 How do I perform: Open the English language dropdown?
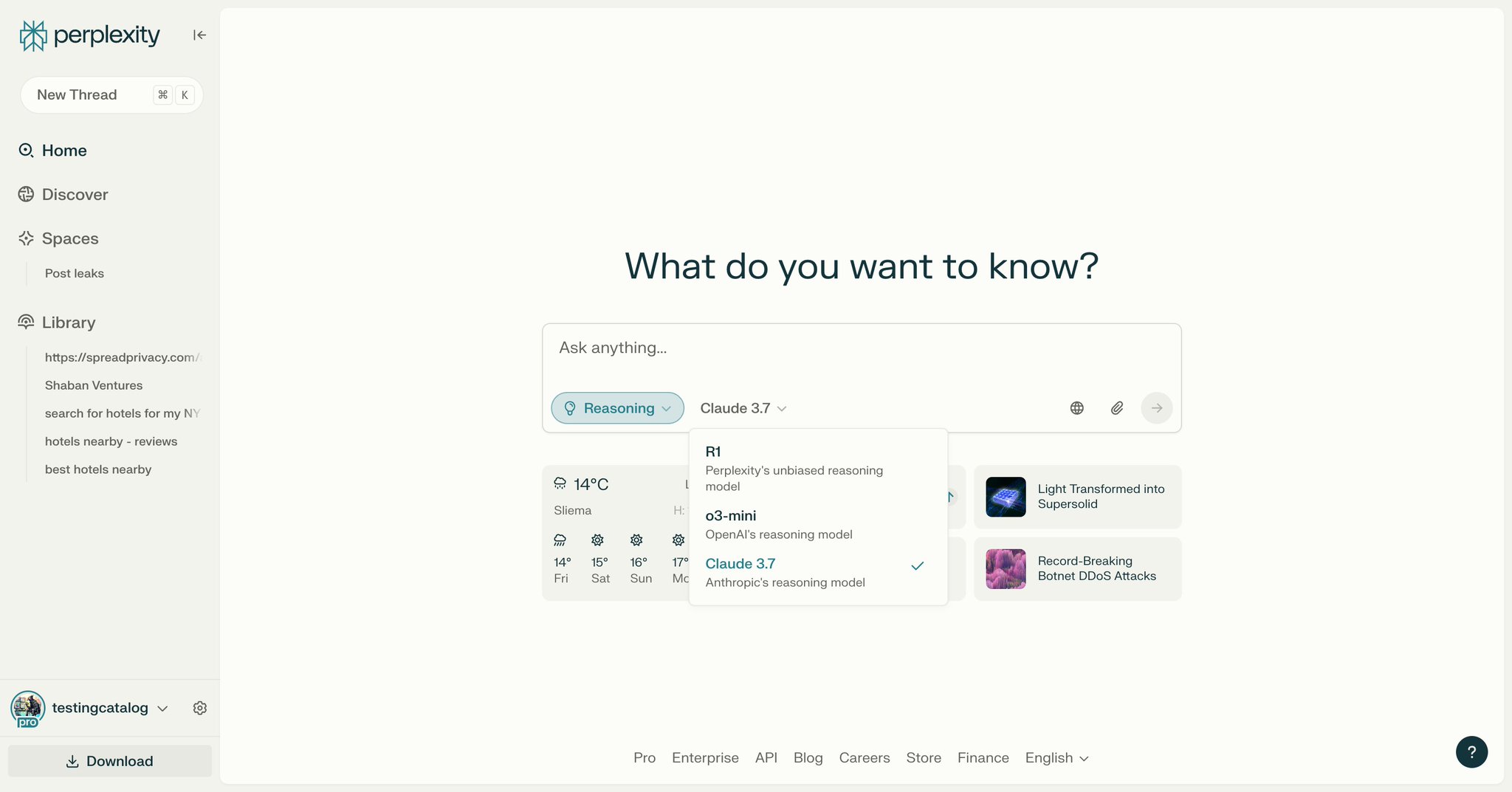[x=1056, y=758]
